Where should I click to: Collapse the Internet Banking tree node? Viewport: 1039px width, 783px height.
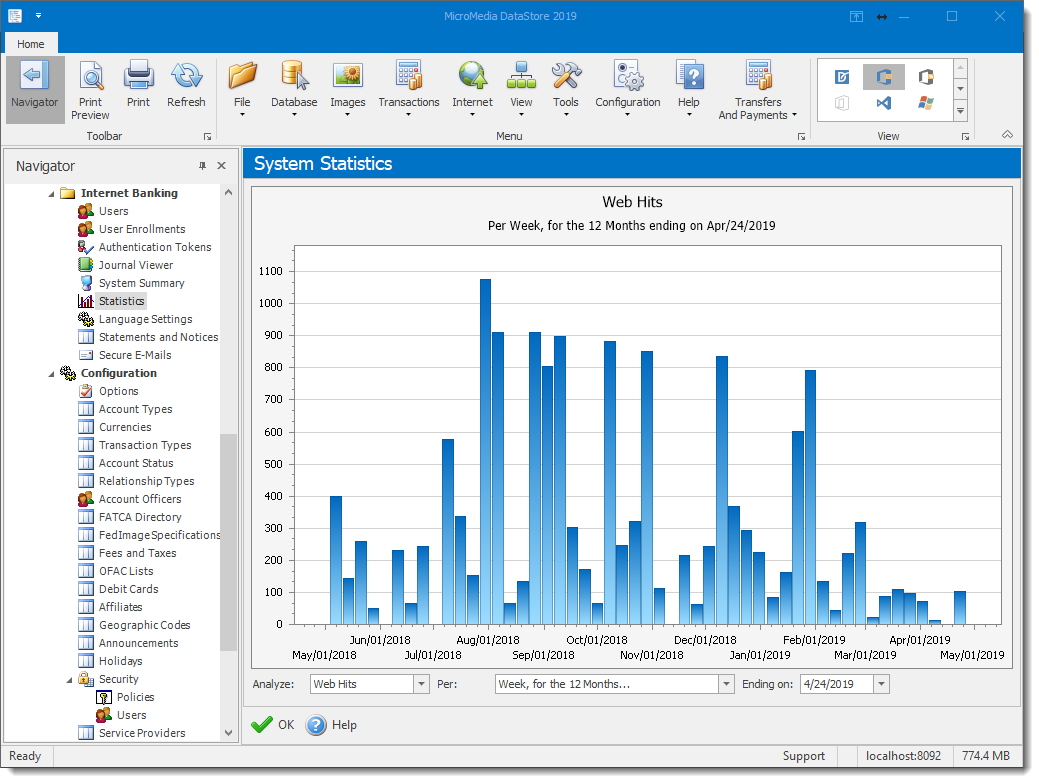[52, 194]
